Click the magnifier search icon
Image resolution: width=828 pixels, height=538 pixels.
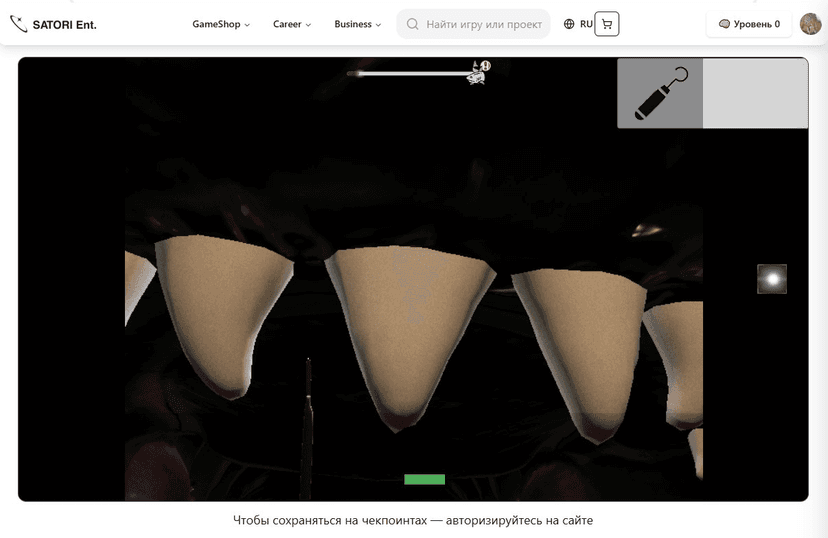point(412,24)
